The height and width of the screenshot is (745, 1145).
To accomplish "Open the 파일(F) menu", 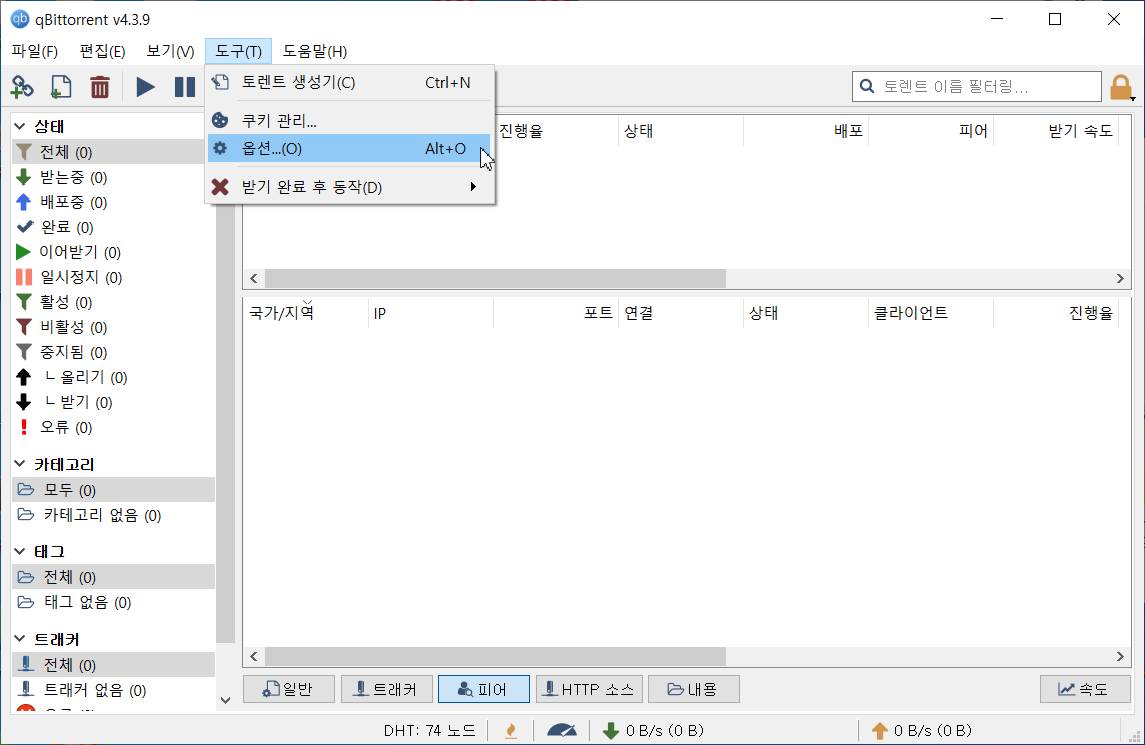I will [x=34, y=51].
